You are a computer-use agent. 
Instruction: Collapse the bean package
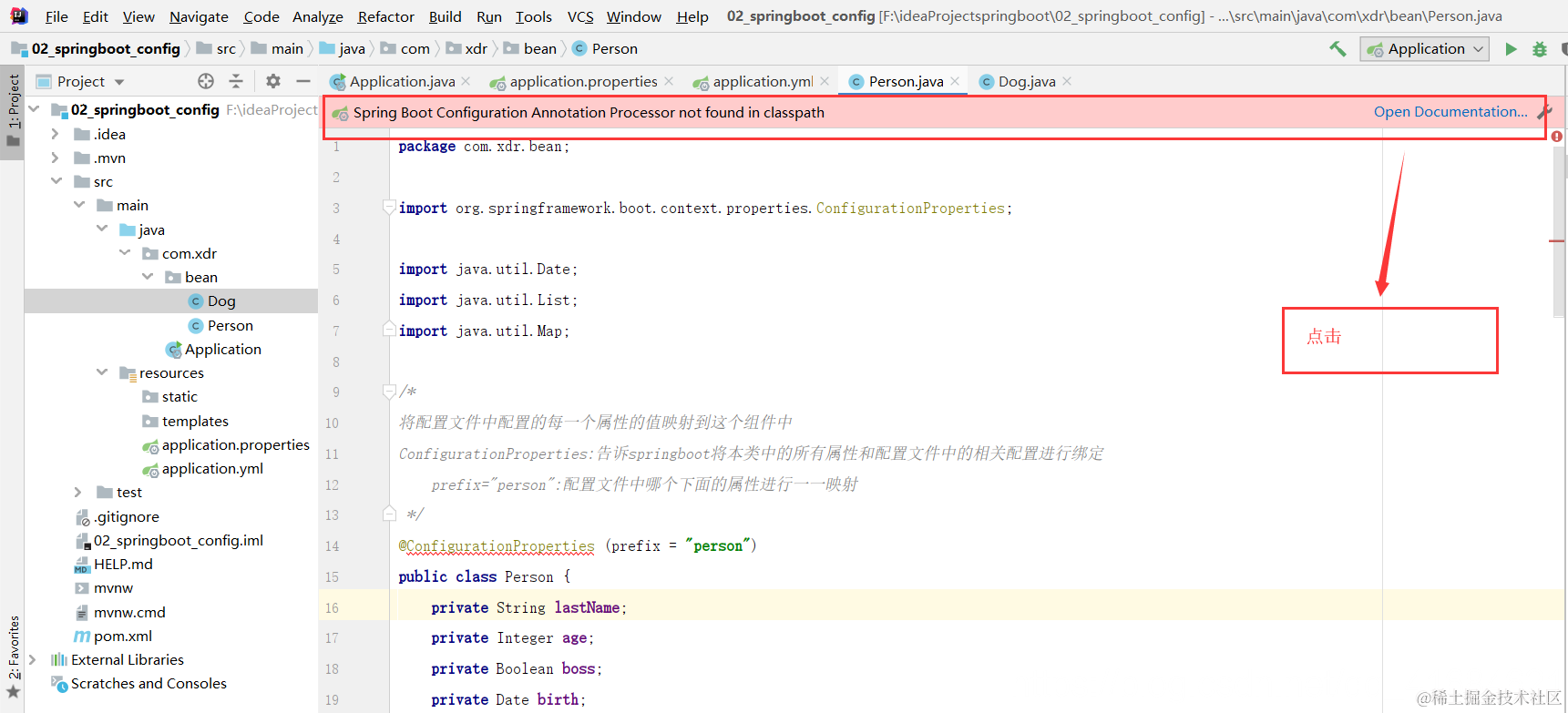[x=148, y=277]
